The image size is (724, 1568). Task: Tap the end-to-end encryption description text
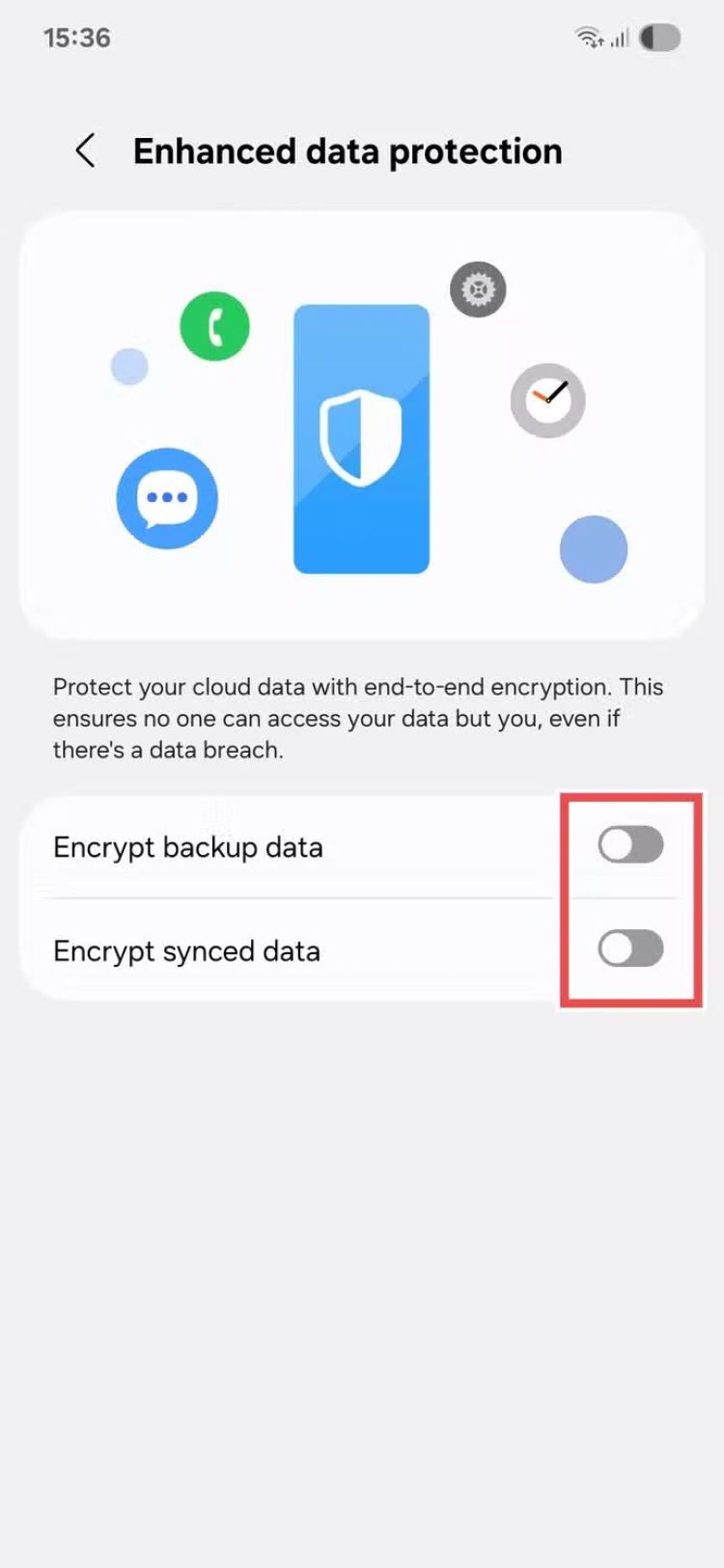(x=358, y=718)
